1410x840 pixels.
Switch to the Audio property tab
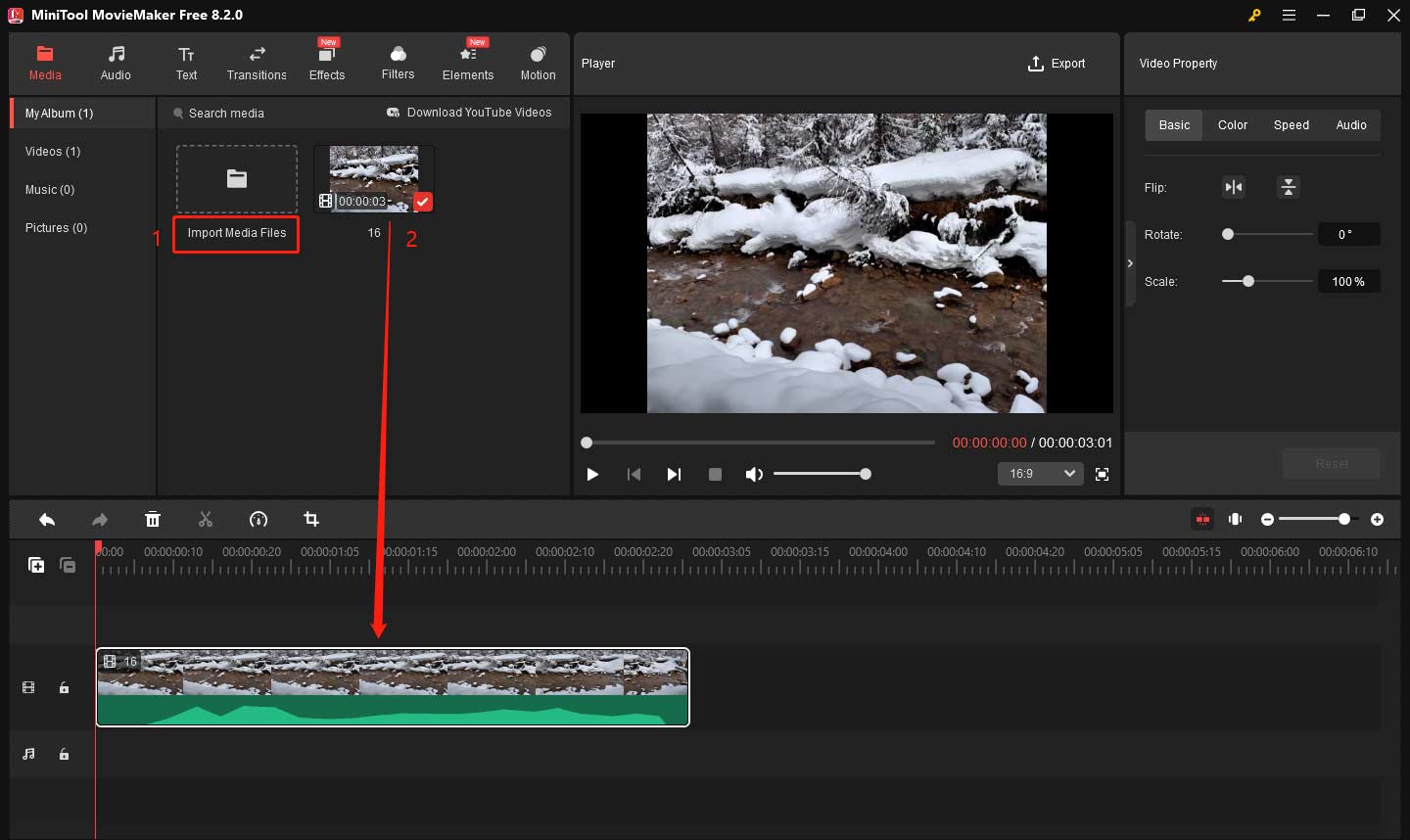(x=1351, y=125)
